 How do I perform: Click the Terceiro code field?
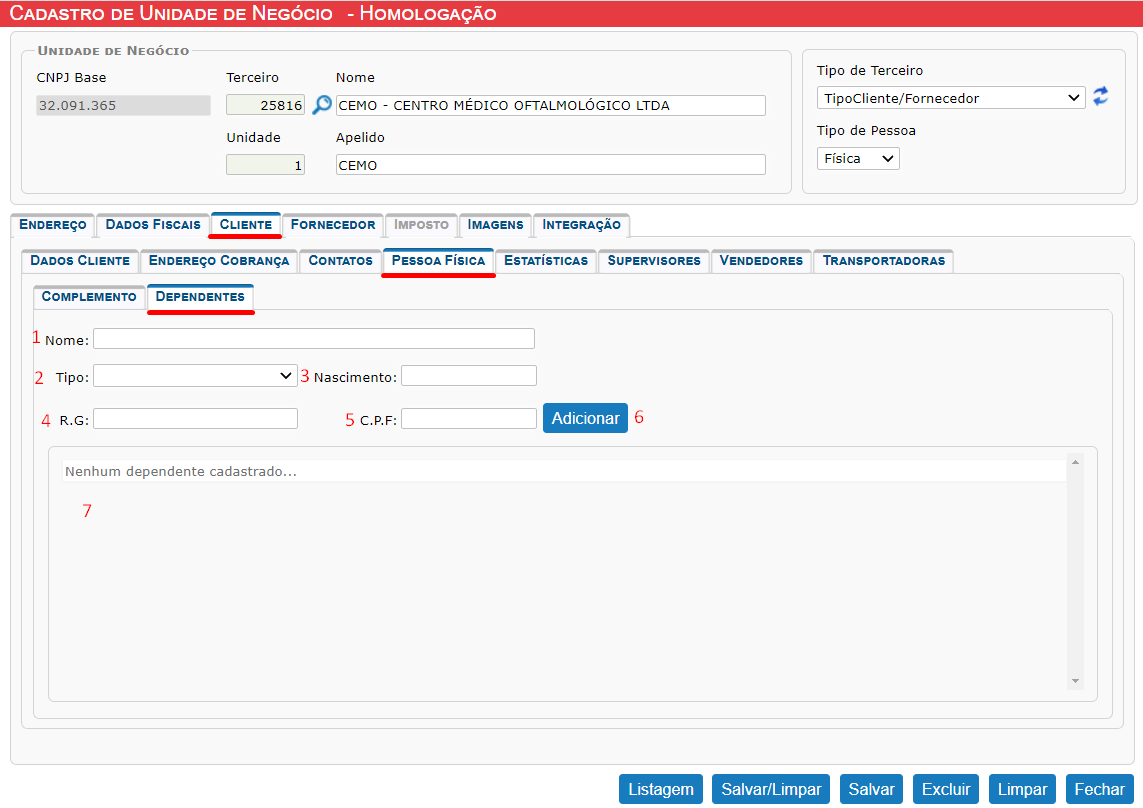(x=265, y=105)
